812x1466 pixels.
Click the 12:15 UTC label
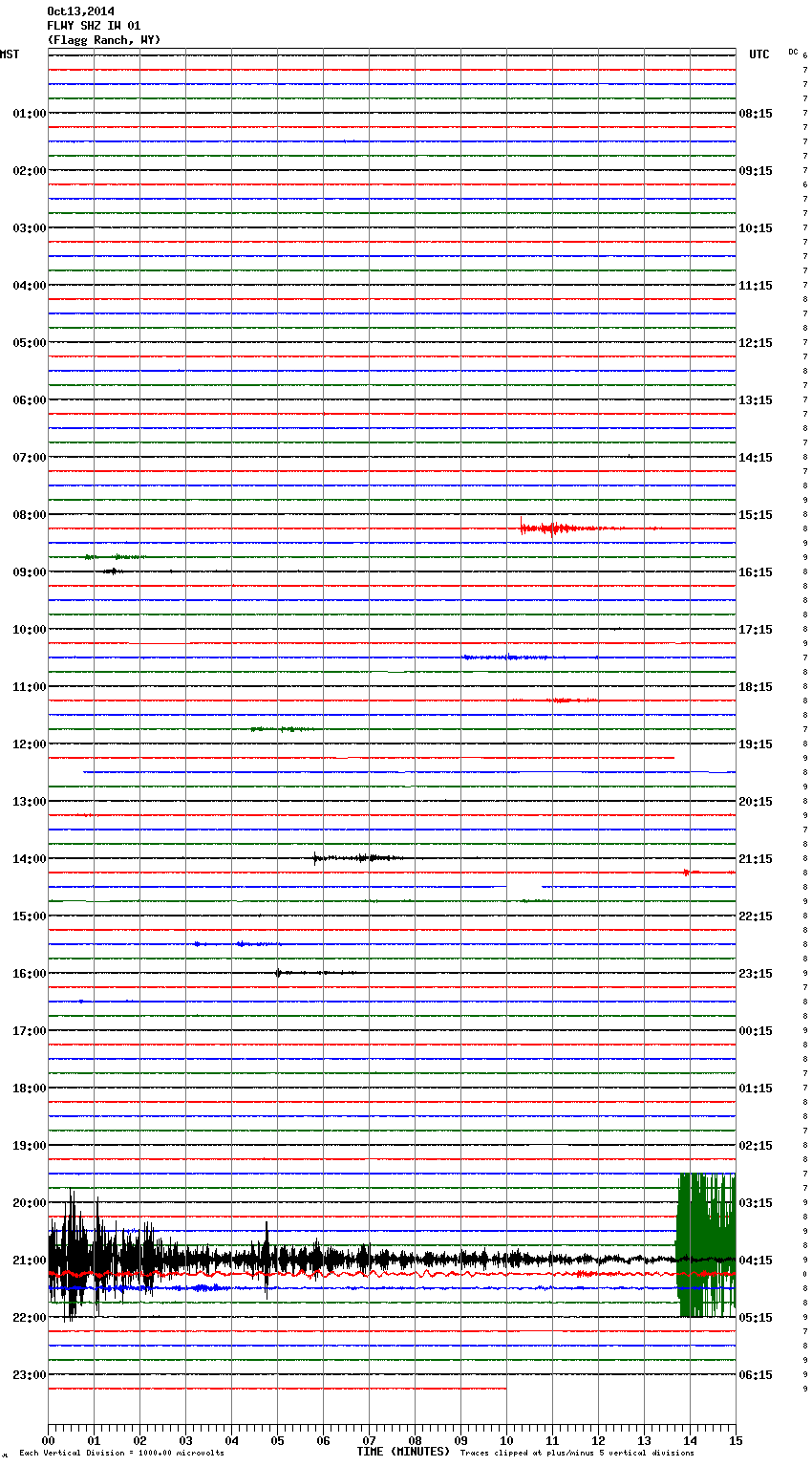[756, 343]
